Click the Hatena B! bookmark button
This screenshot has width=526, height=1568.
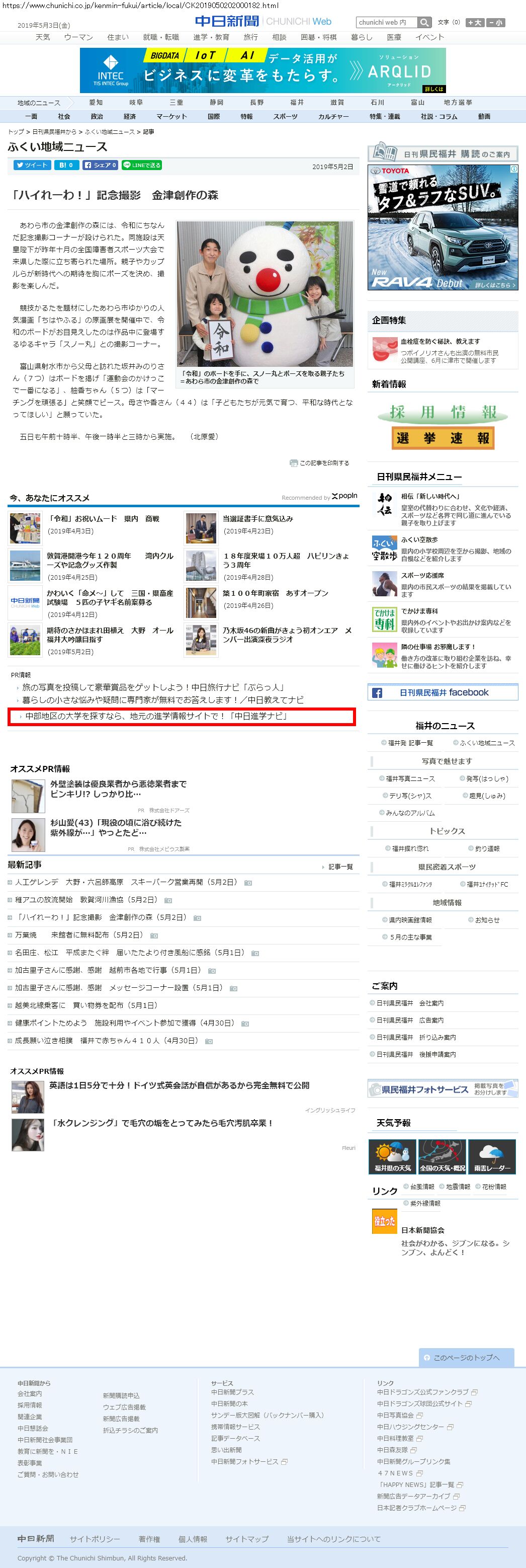click(66, 165)
